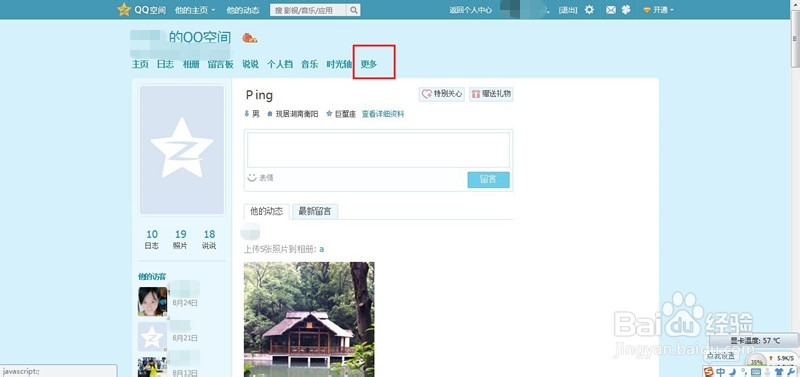Click the [退出] logout link

click(x=568, y=10)
